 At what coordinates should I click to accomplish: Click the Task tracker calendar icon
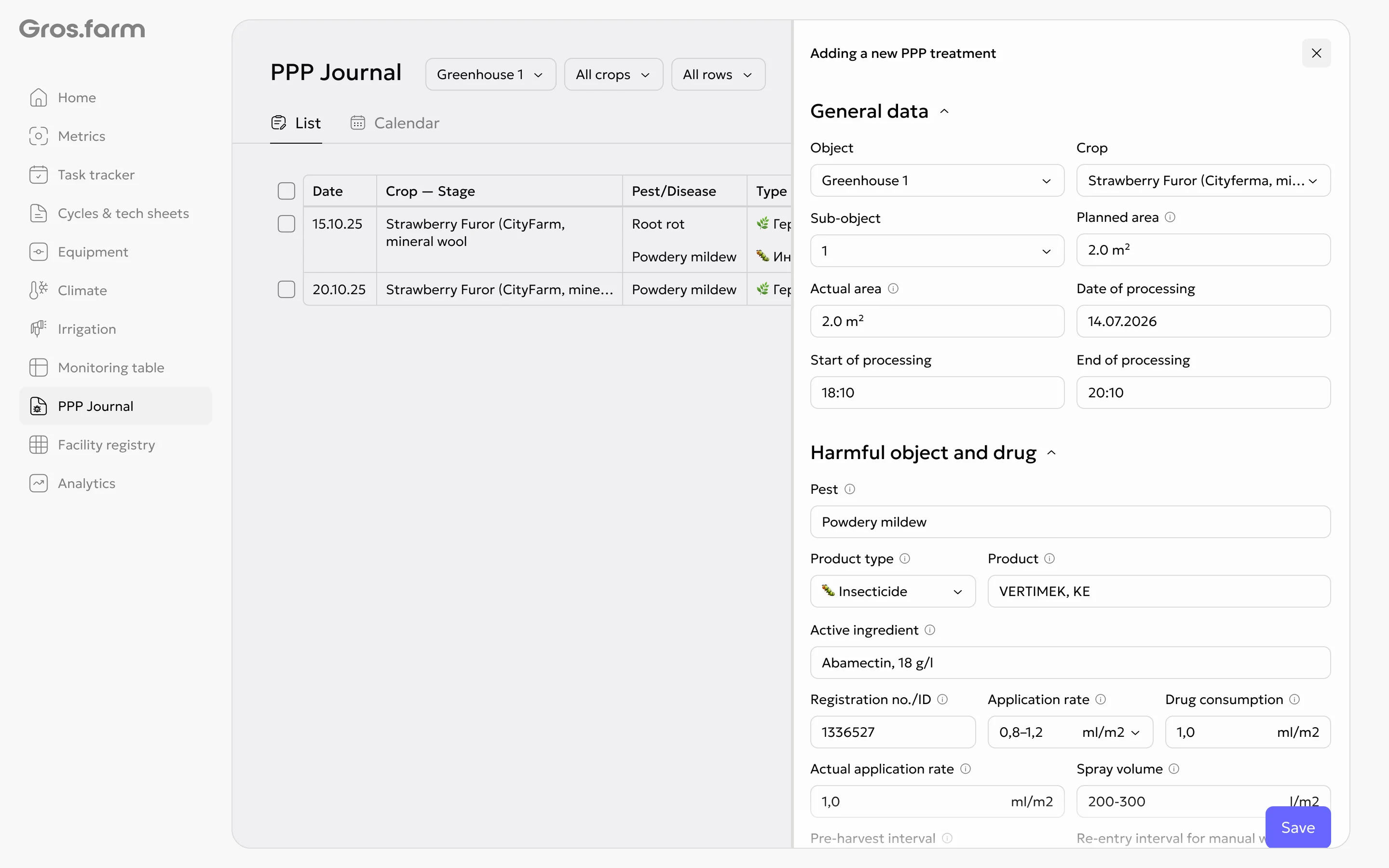point(39,175)
